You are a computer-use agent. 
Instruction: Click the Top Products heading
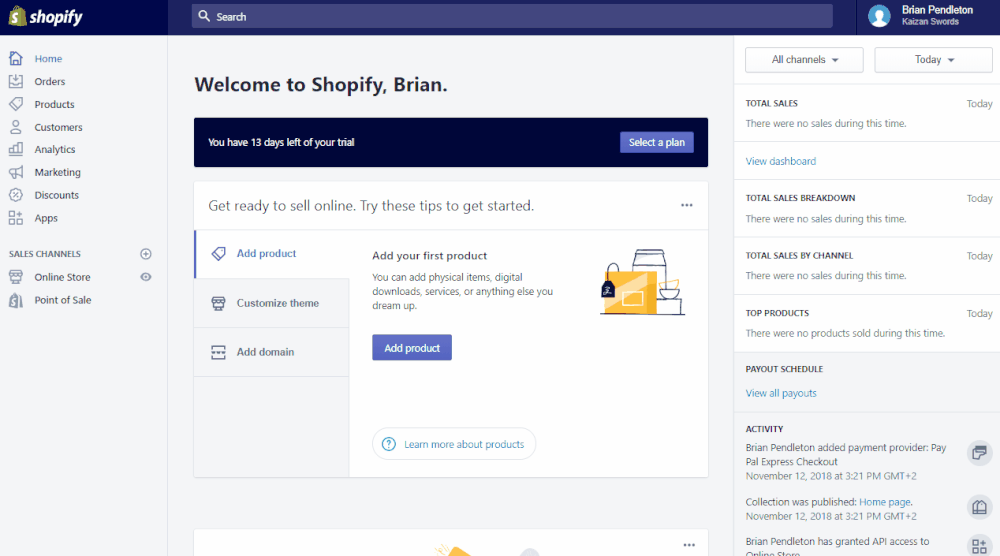pyautogui.click(x=777, y=313)
